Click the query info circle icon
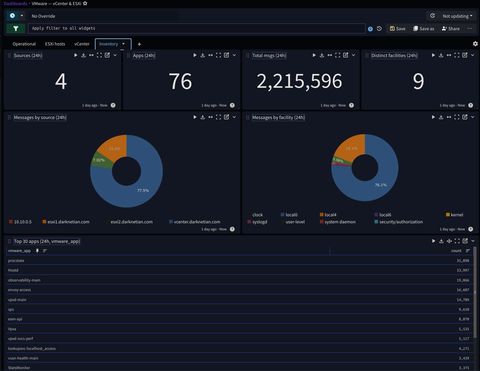 coord(370,29)
